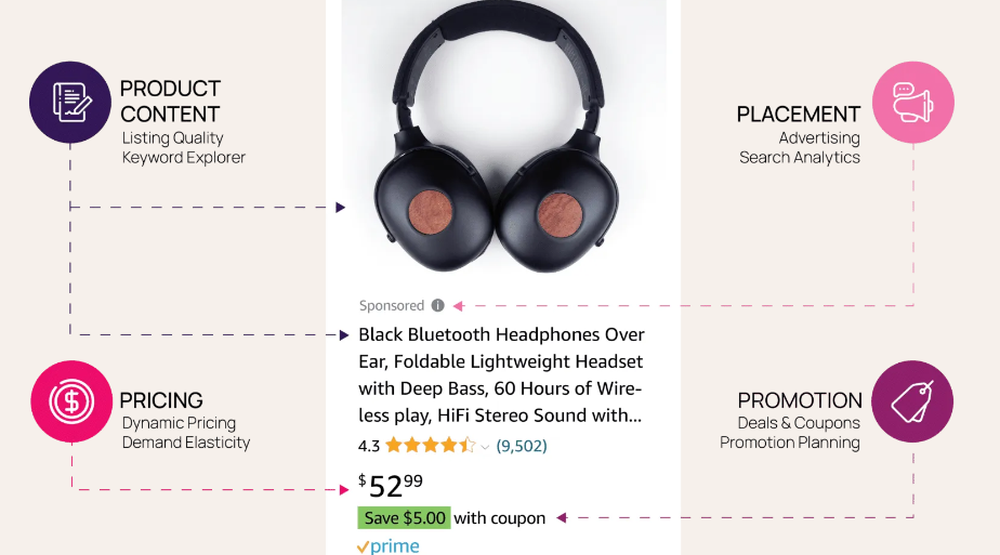This screenshot has height=555, width=1000.
Task: Expand the rating breakdown chevron
Action: click(x=485, y=447)
